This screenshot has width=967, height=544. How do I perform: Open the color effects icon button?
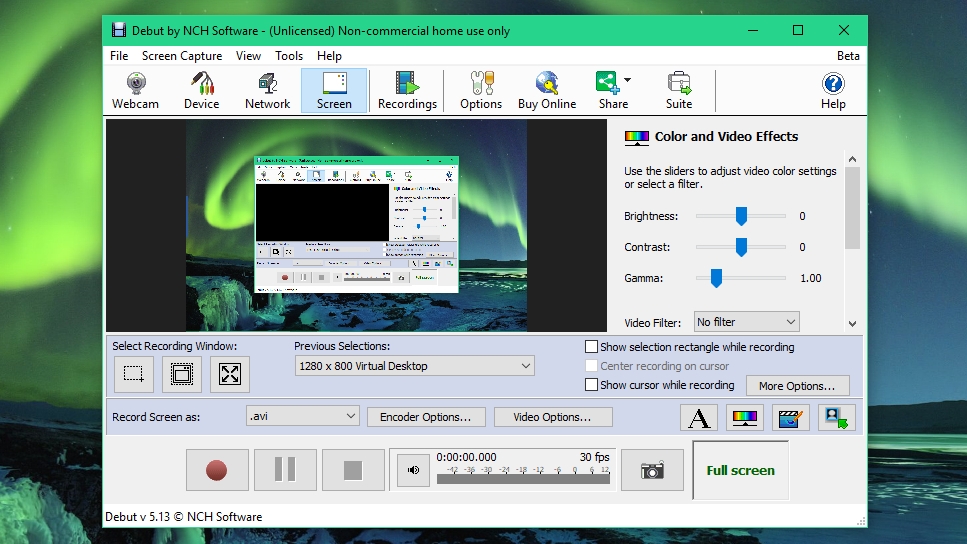tap(744, 418)
